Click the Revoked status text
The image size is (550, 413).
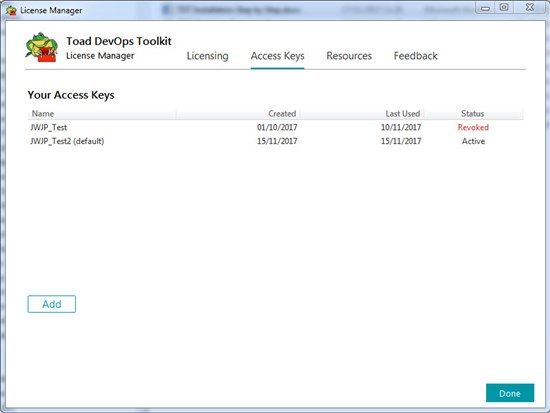coord(473,127)
